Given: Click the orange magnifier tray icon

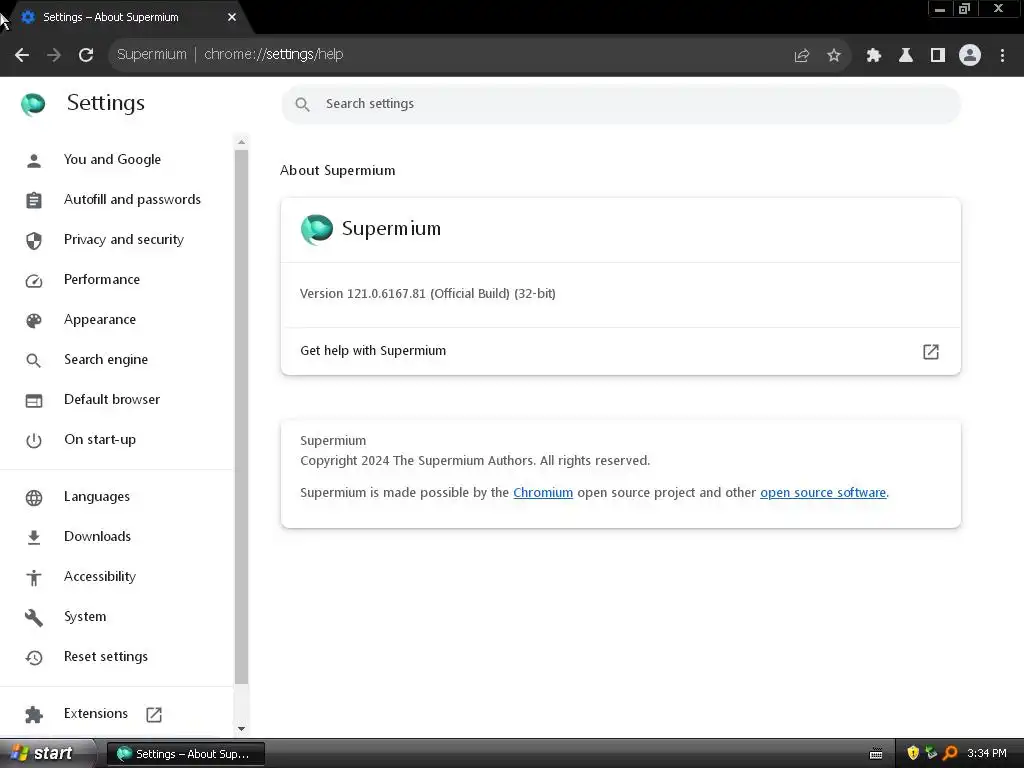Looking at the screenshot, I should coord(950,754).
